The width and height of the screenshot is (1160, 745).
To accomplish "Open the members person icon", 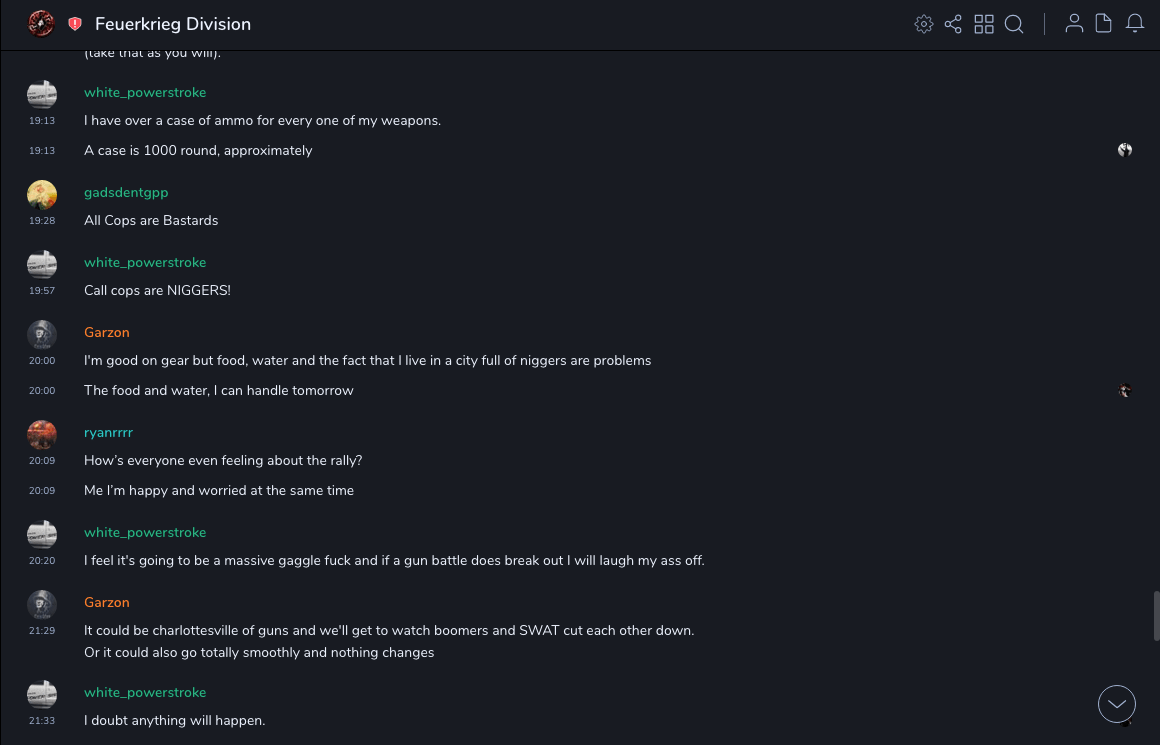I will click(1074, 24).
